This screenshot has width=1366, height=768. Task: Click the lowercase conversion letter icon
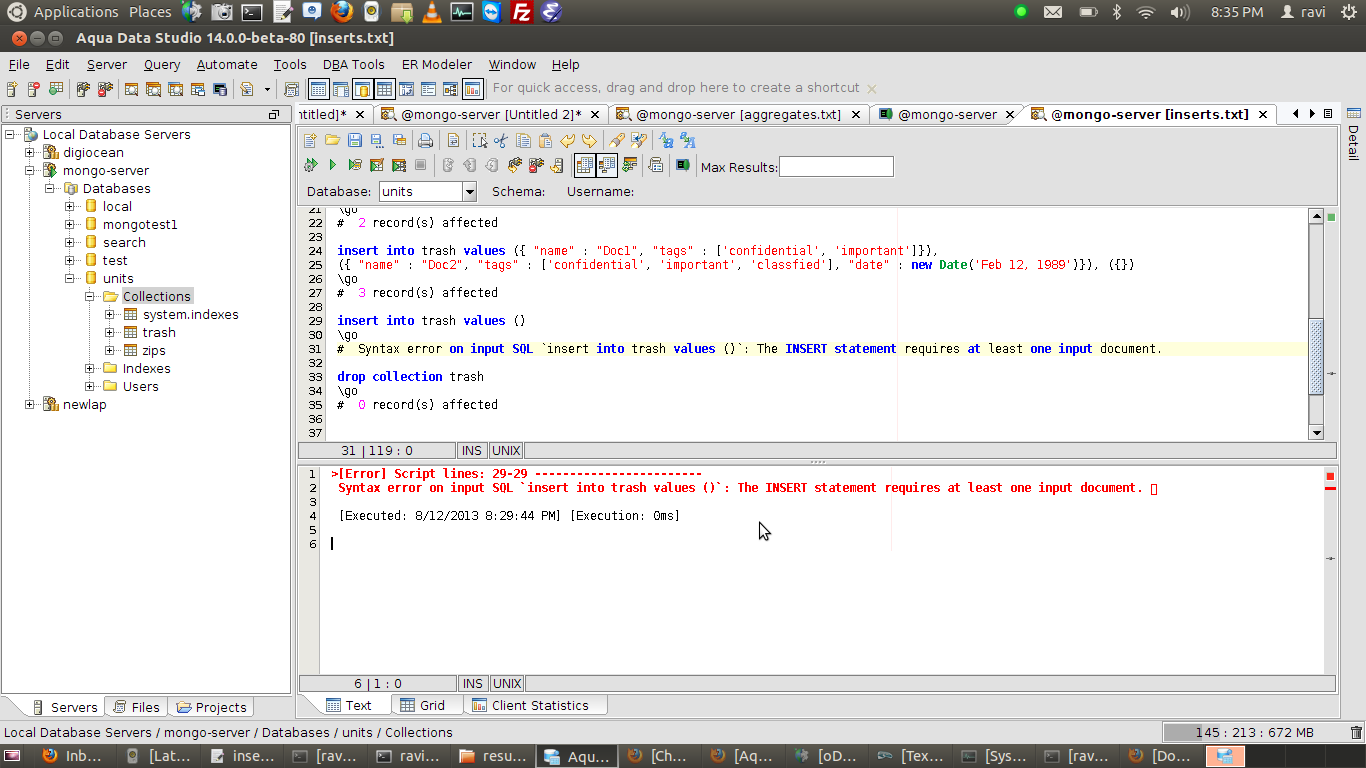(666, 140)
